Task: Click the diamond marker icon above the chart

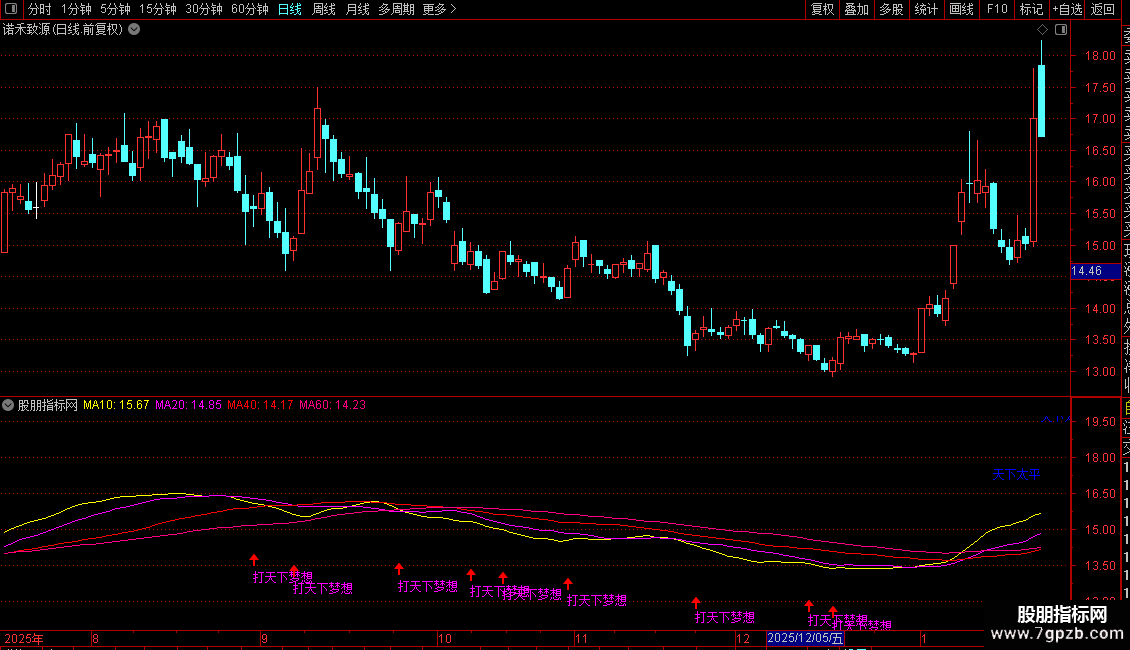Action: 1042,30
